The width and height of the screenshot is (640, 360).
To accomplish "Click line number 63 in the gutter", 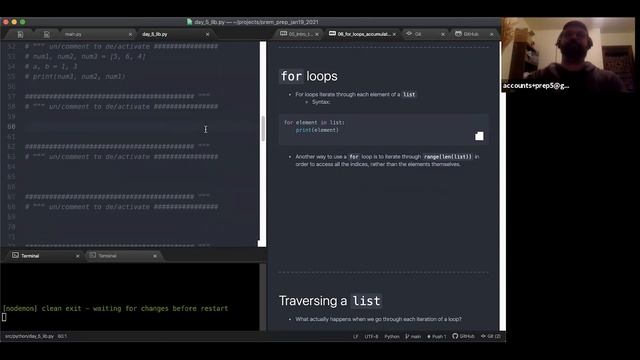I will coord(11,157).
